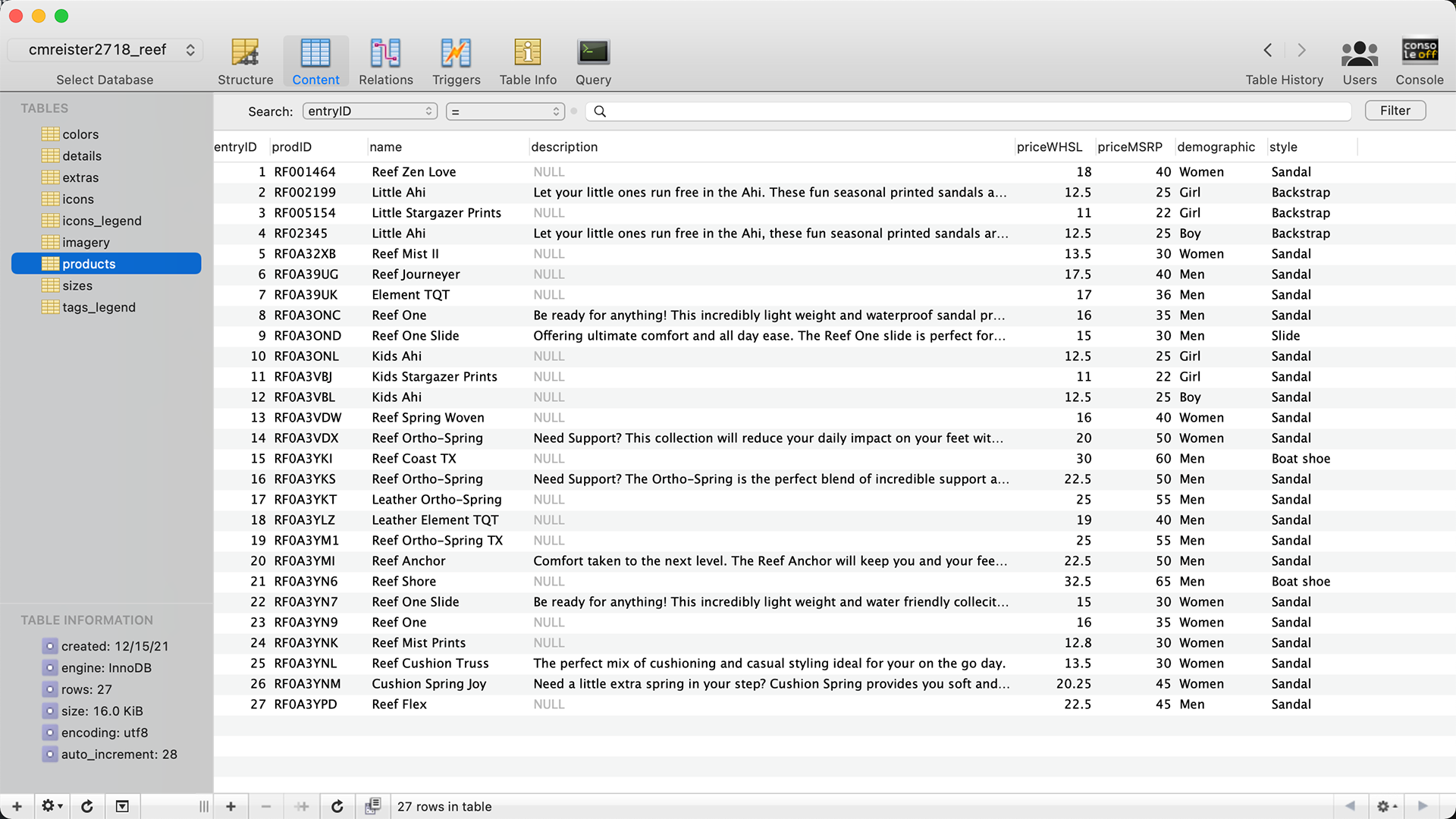Open pagination settings gear
1456x819 pixels.
click(1386, 806)
